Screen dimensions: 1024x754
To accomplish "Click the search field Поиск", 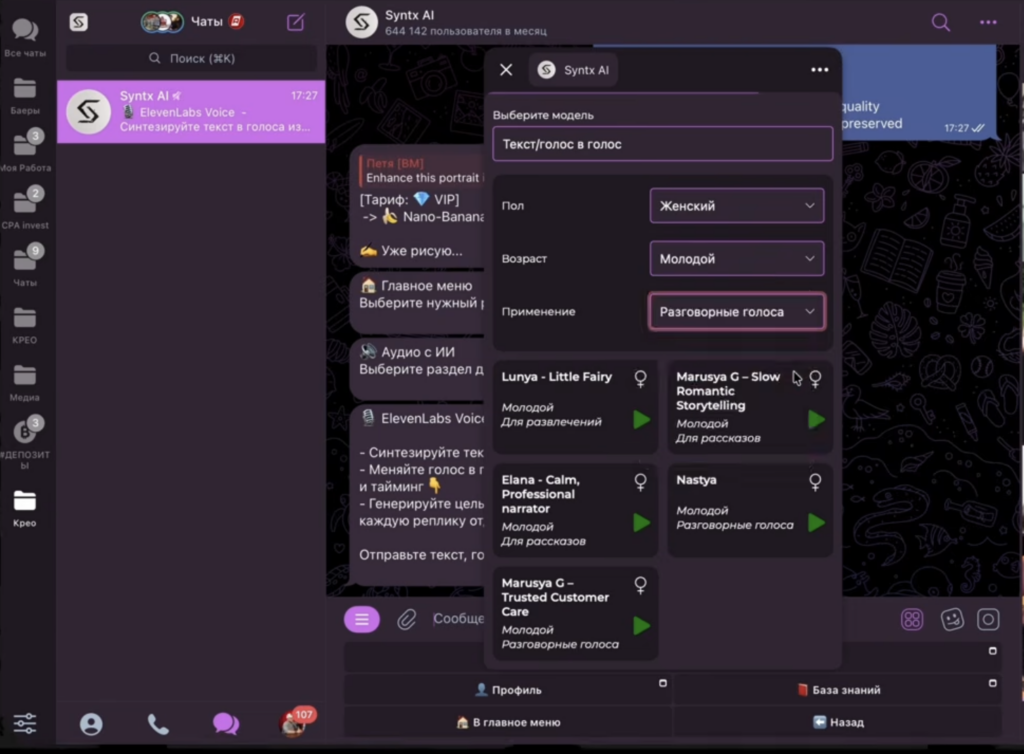I will pyautogui.click(x=191, y=58).
